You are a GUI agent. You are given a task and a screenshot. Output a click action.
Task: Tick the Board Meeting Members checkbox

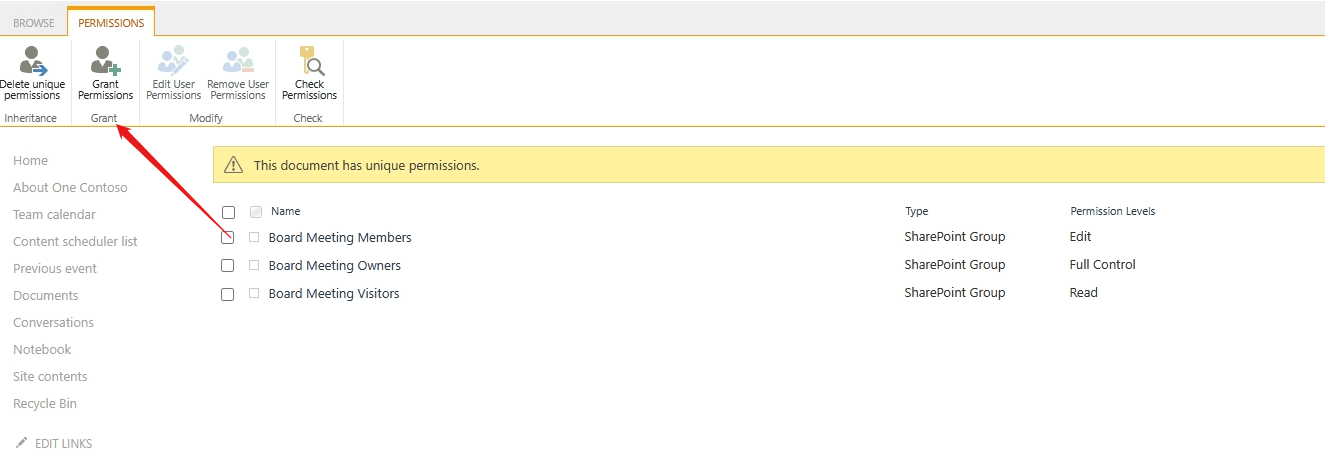point(228,238)
